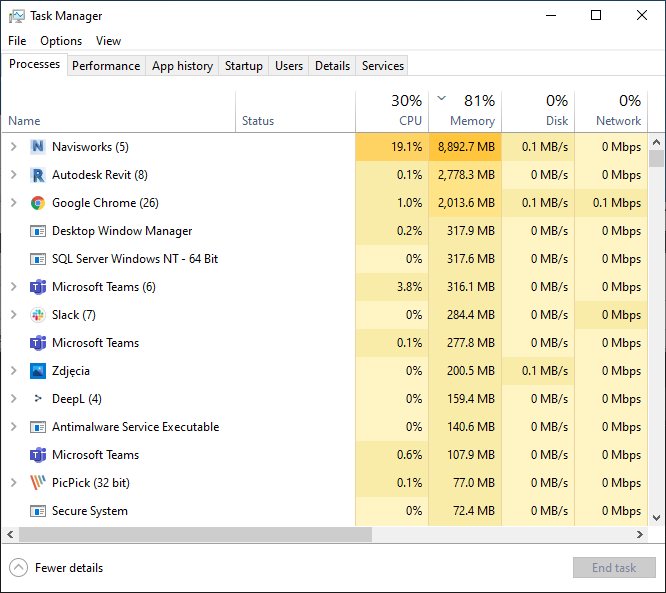Click the 2,778.3 MB memory value
The width and height of the screenshot is (666, 593).
(x=466, y=175)
